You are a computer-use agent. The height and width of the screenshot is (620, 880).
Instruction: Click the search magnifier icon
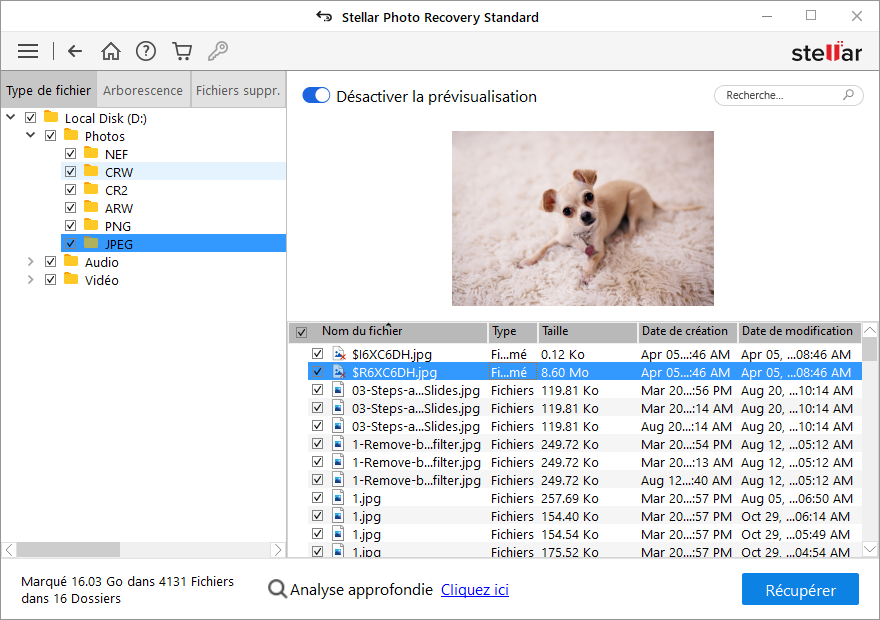click(x=849, y=96)
